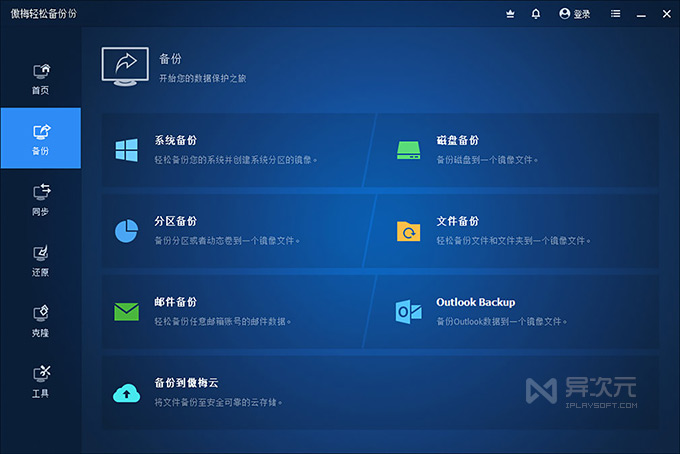Click the cloud upload icon
Screen dimensions: 680x454
pos(127,393)
